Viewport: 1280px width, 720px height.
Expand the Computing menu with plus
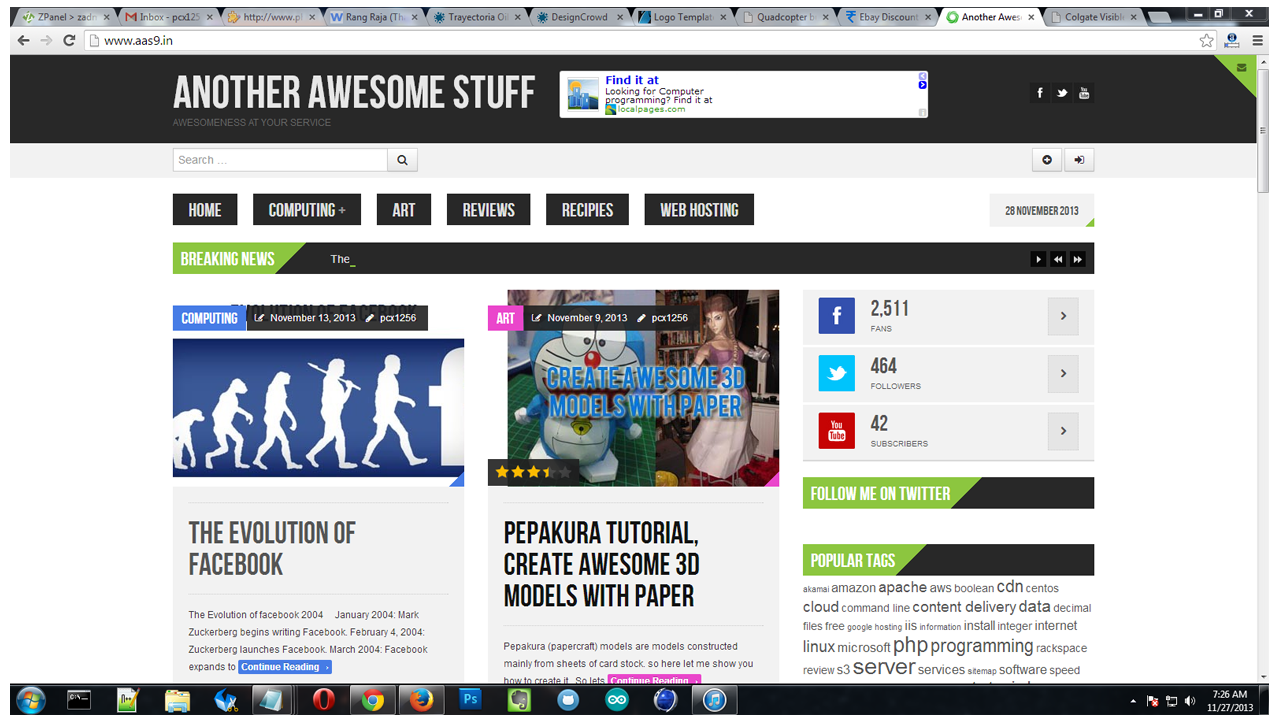click(x=342, y=210)
